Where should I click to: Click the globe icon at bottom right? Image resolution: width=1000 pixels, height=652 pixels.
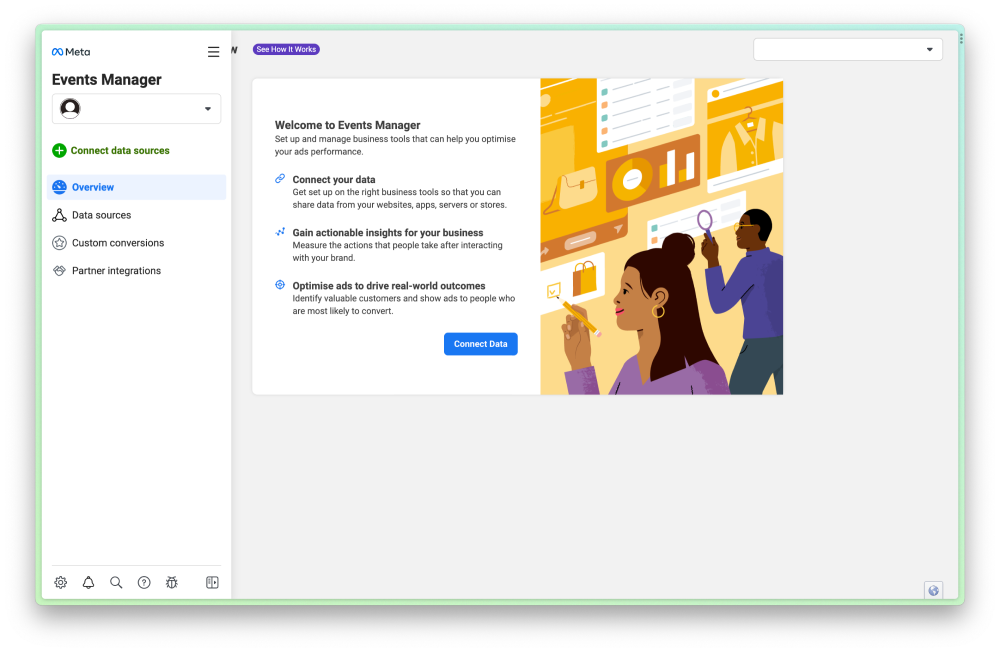pos(933,590)
